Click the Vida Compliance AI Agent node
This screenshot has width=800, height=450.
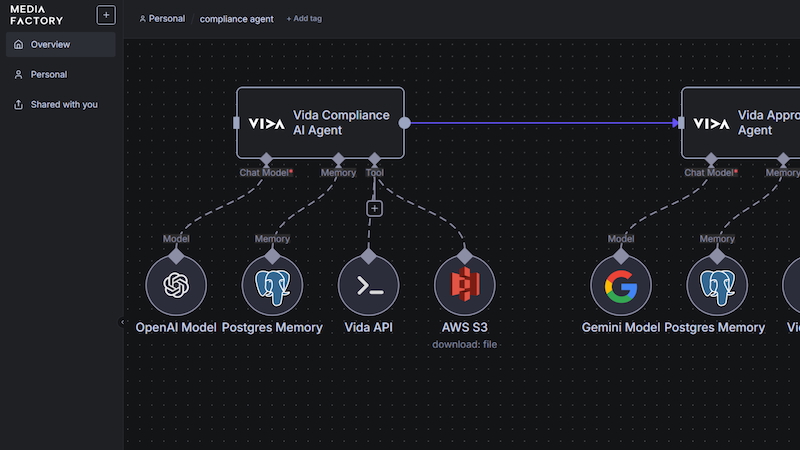320,123
